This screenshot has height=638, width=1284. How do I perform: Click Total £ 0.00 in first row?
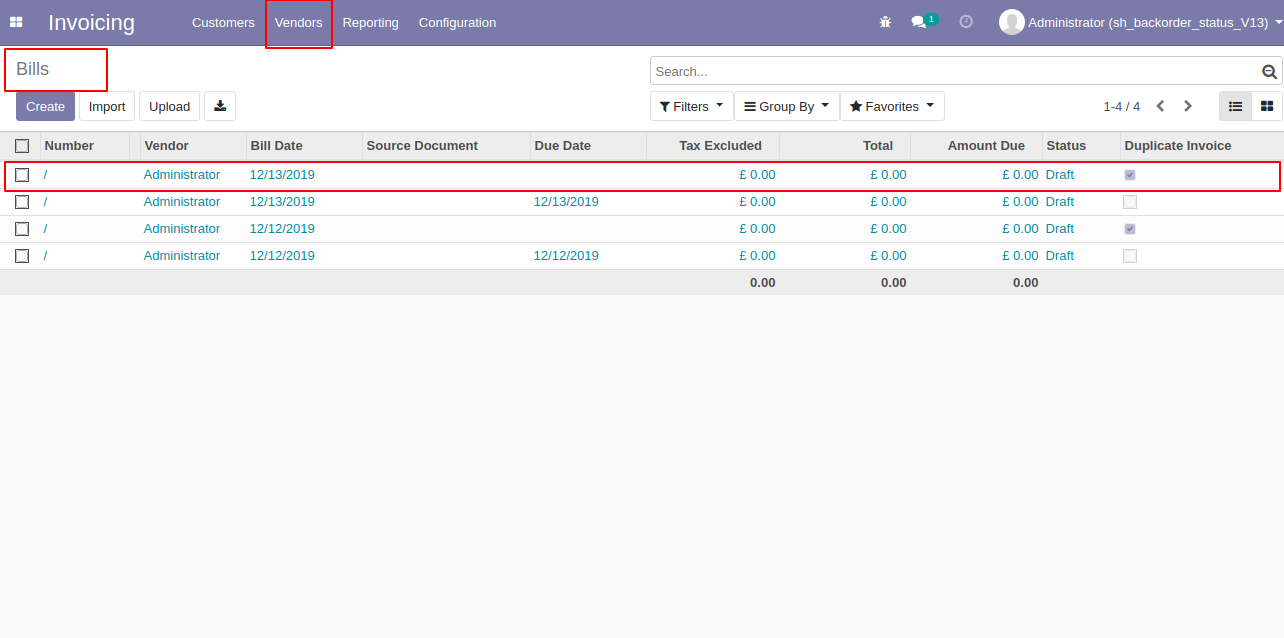(888, 175)
